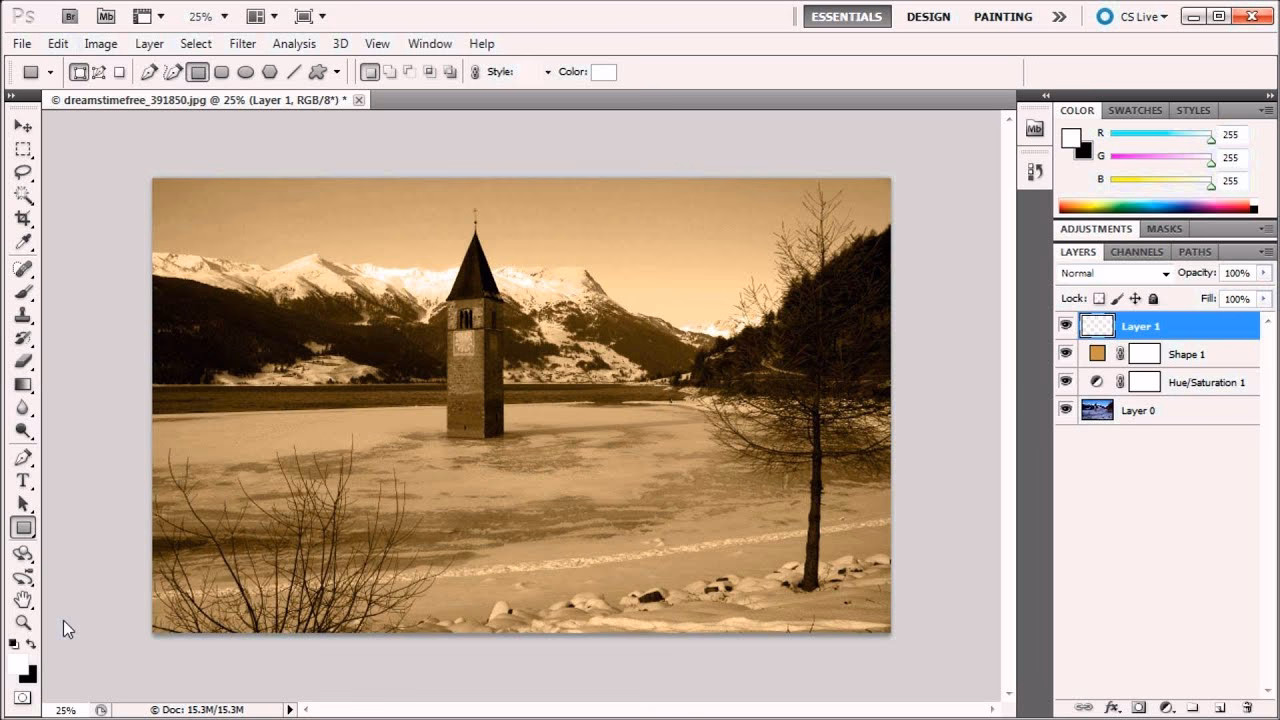
Task: Switch to the Channels tab
Action: (x=1136, y=252)
